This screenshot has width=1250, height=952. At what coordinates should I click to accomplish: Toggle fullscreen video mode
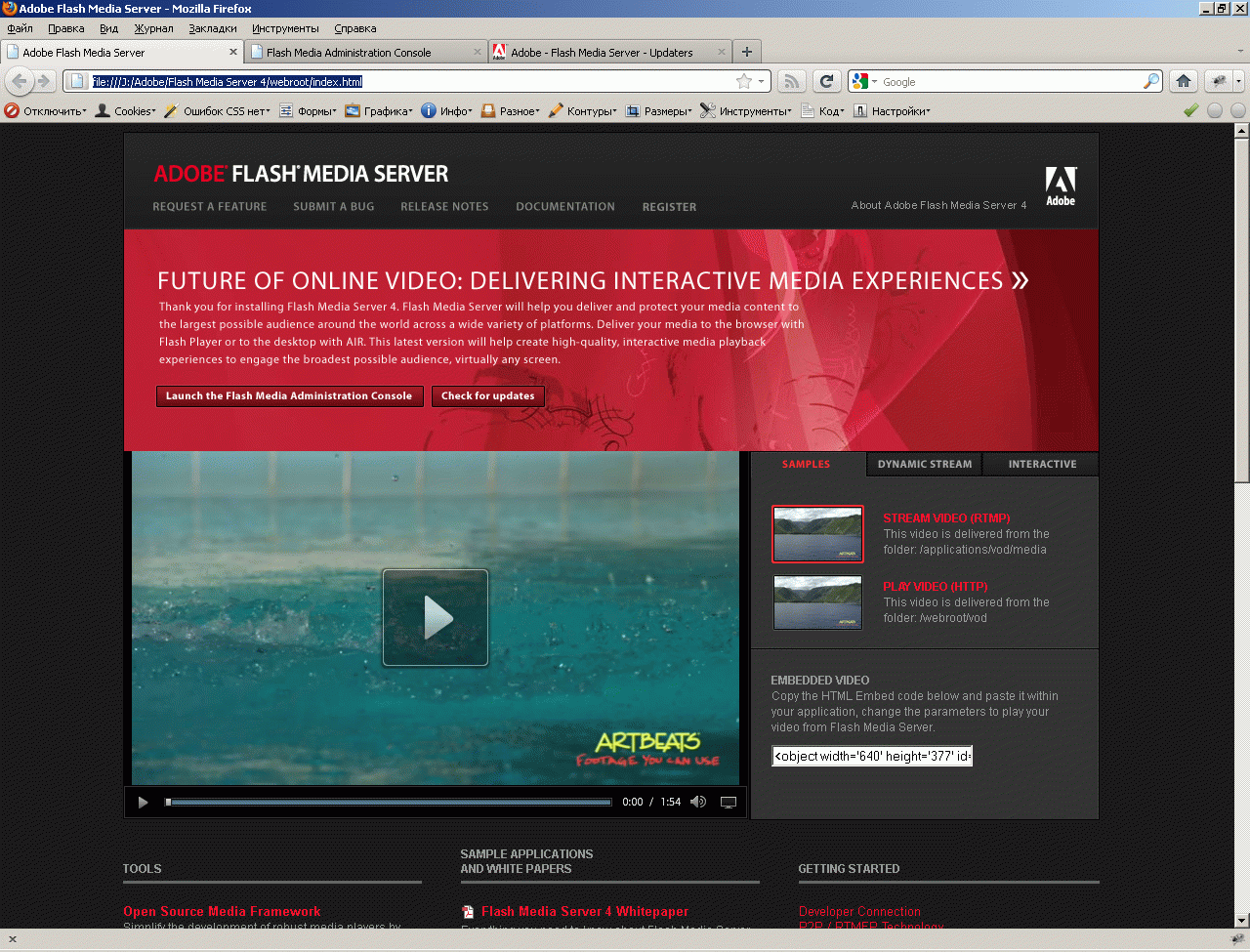[729, 803]
